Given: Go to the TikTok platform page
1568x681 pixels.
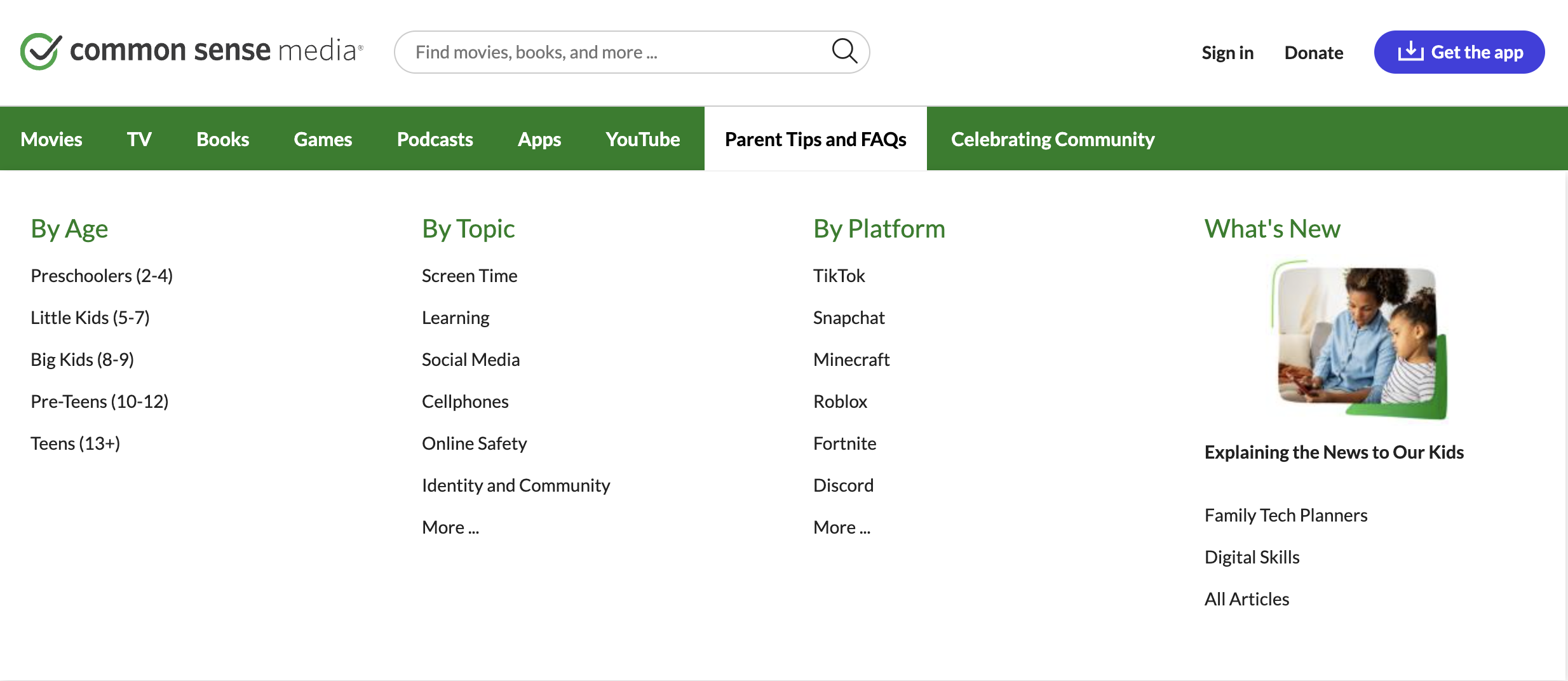Looking at the screenshot, I should pos(839,276).
